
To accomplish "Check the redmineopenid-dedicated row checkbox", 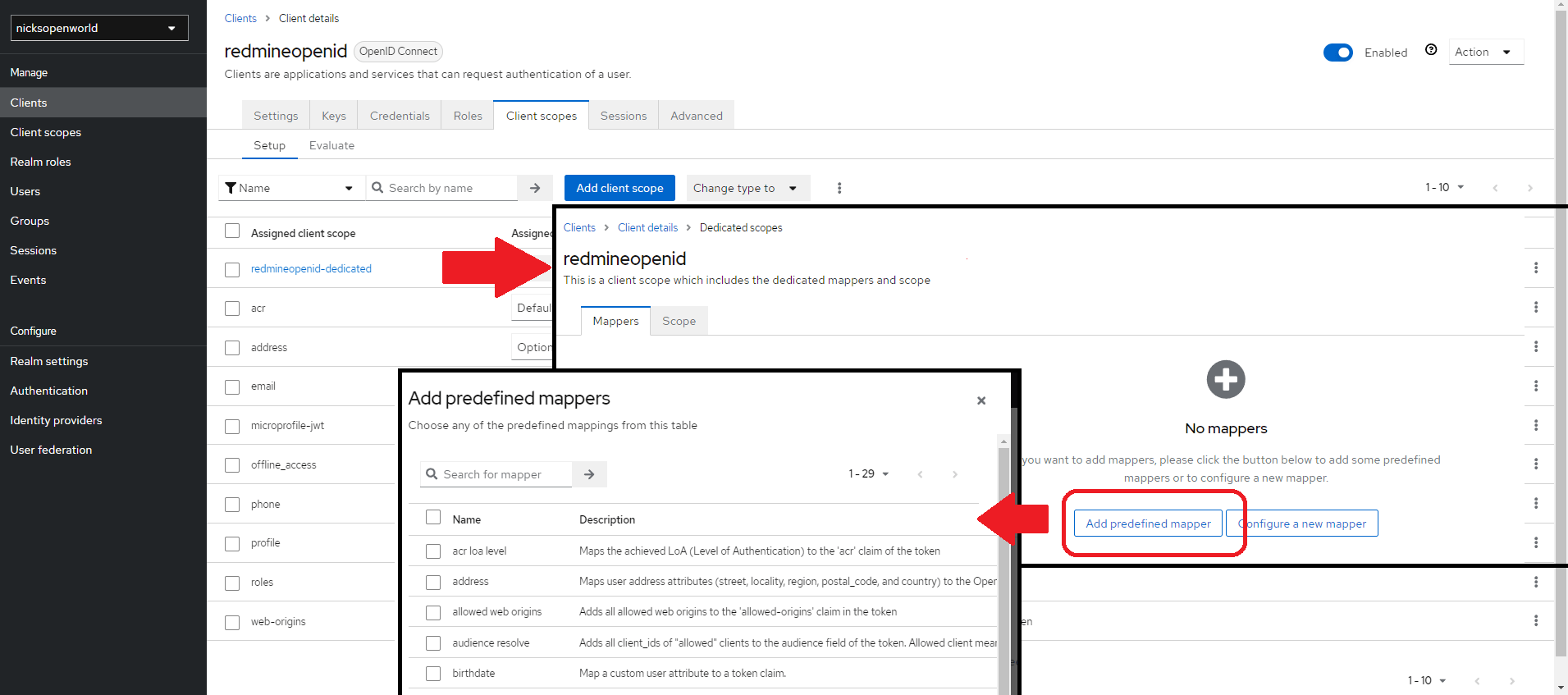I will (x=232, y=269).
